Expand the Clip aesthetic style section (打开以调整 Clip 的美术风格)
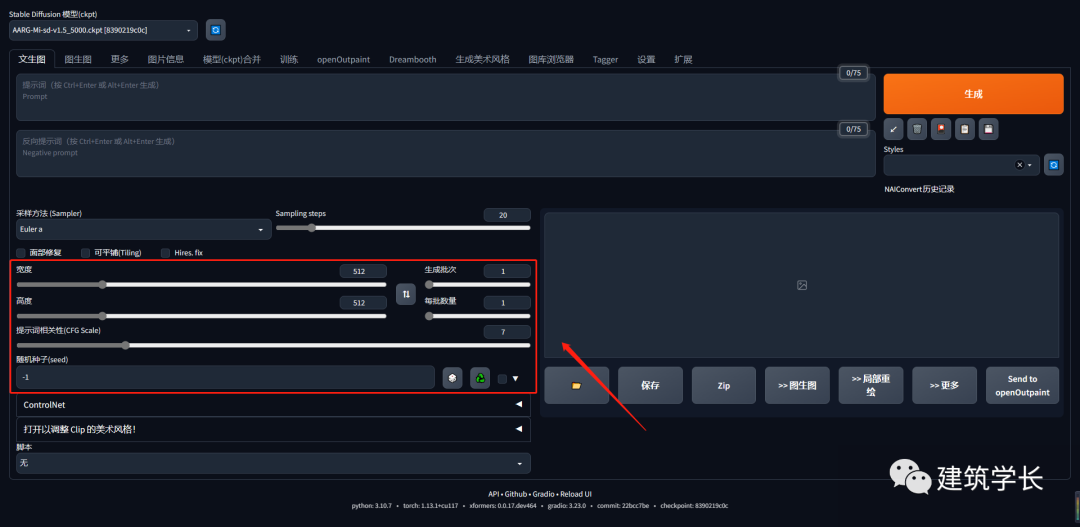The width and height of the screenshot is (1080, 527). coord(273,429)
